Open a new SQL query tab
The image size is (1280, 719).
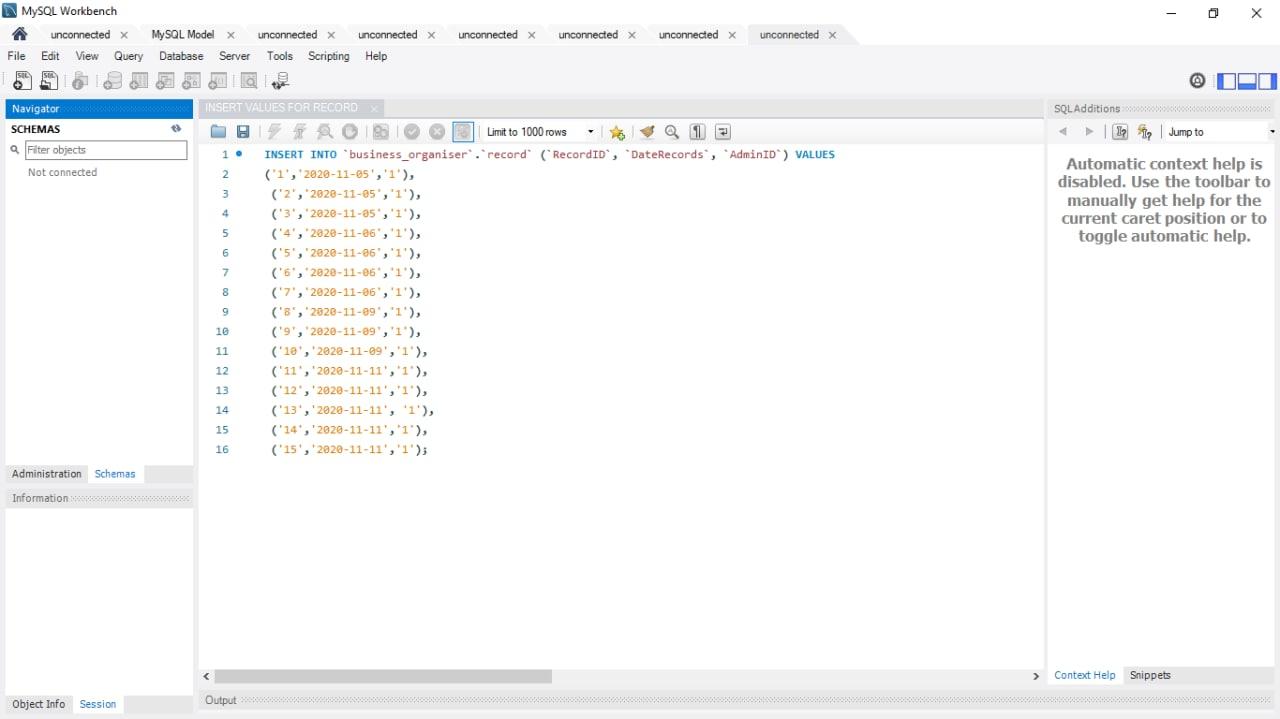[x=21, y=81]
